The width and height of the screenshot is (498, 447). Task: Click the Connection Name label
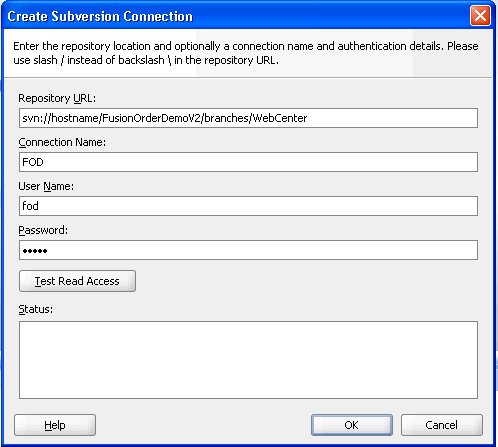tap(62, 142)
